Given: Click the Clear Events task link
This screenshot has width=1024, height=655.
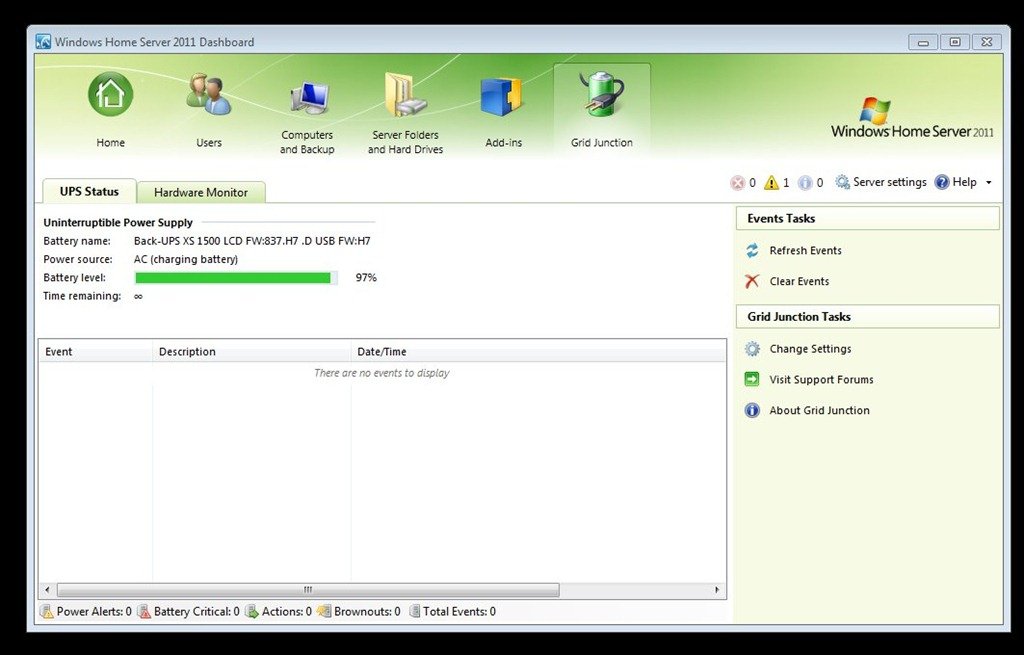Looking at the screenshot, I should pyautogui.click(x=799, y=281).
